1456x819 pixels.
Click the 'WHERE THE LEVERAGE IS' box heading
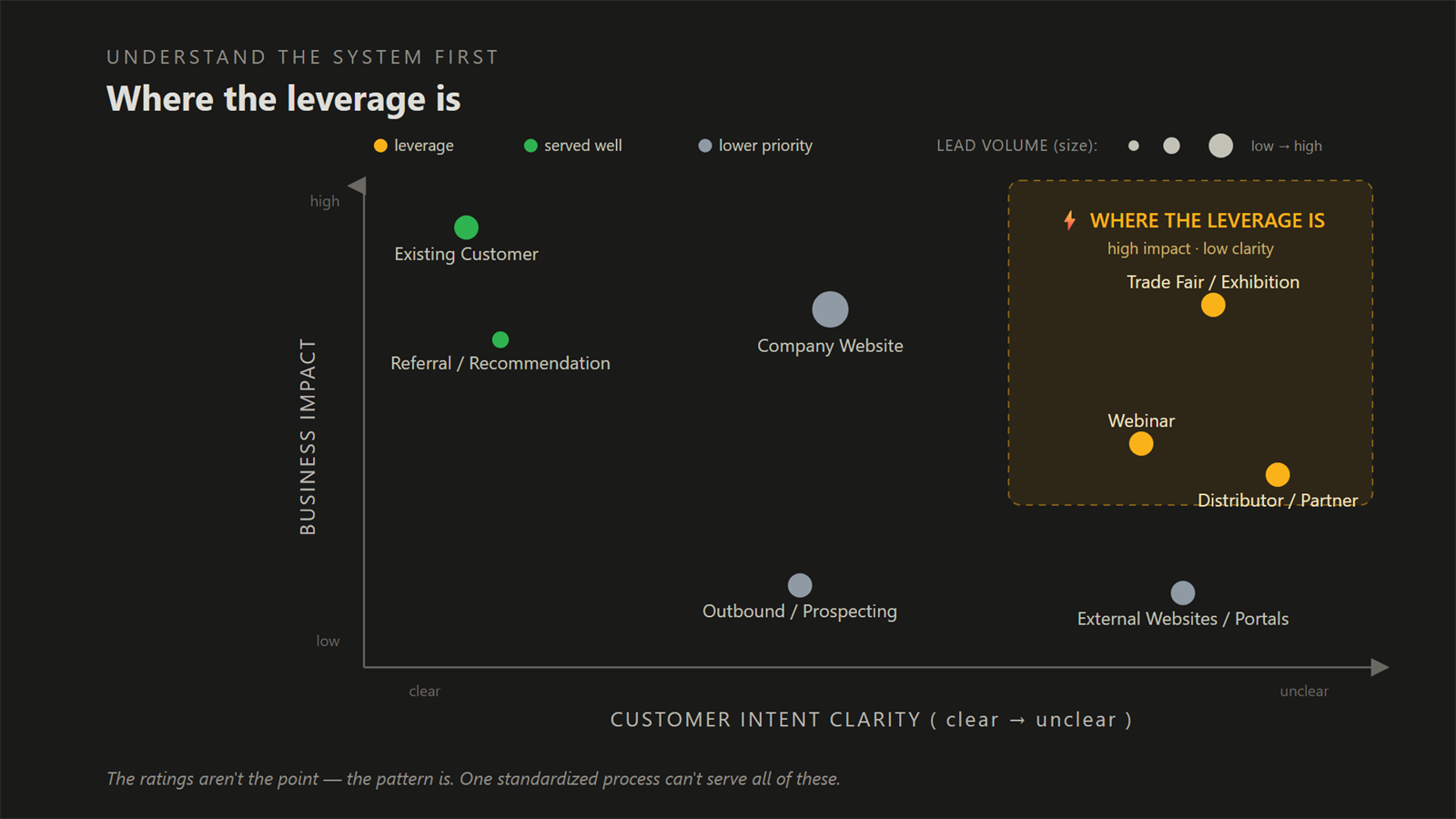point(1208,220)
